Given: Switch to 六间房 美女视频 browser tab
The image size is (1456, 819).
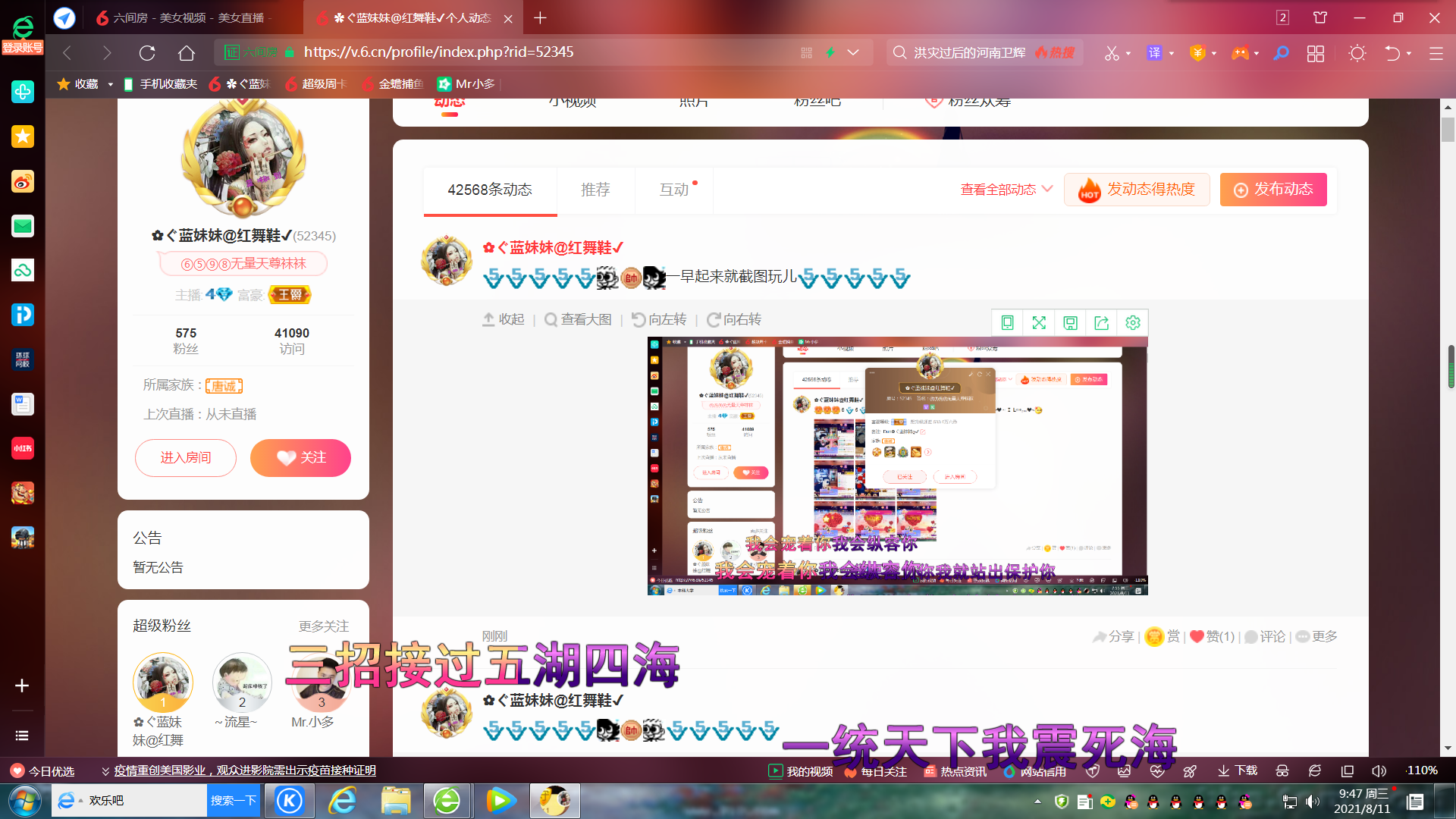Looking at the screenshot, I should click(x=184, y=17).
